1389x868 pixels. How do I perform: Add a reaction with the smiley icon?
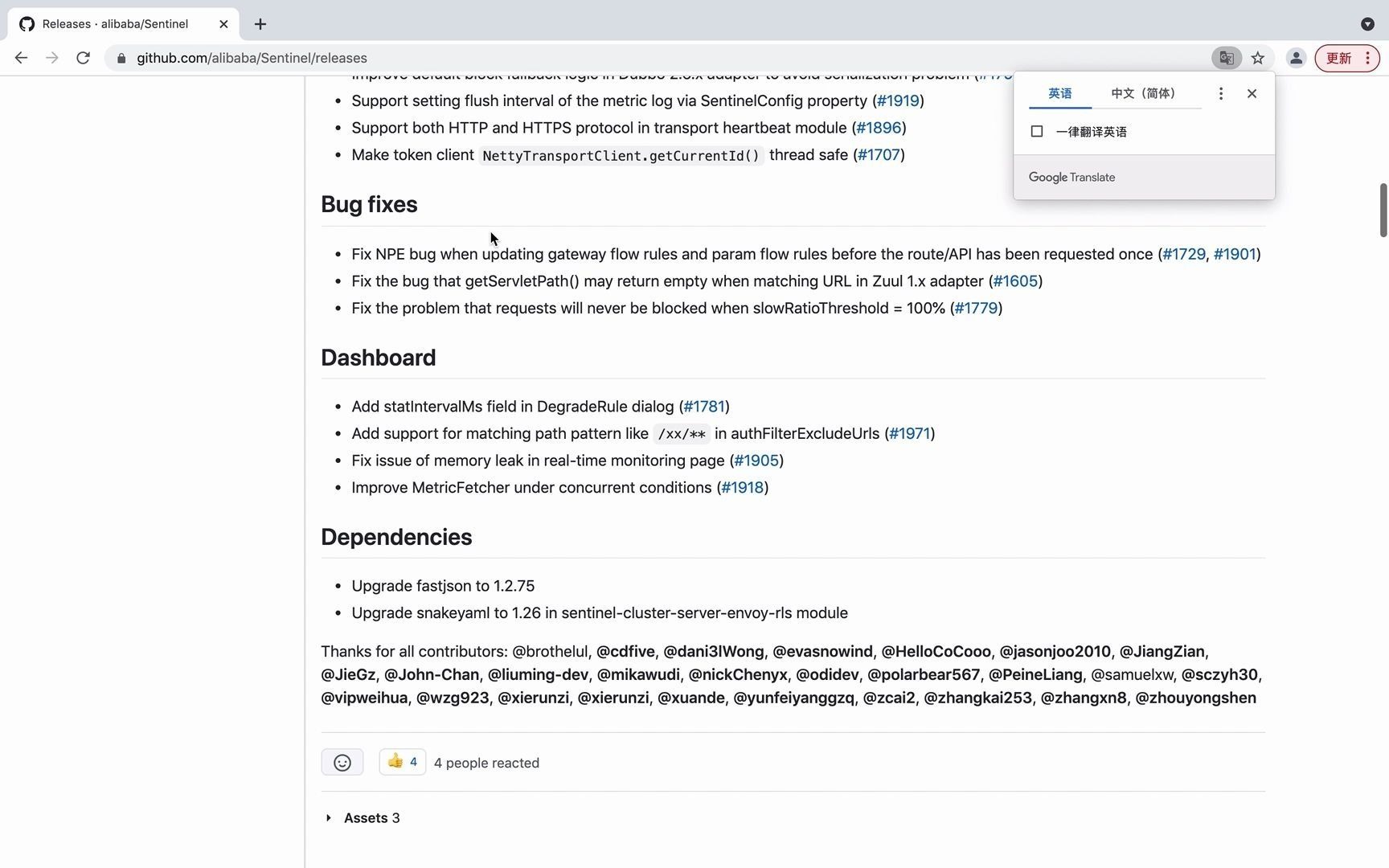(342, 762)
